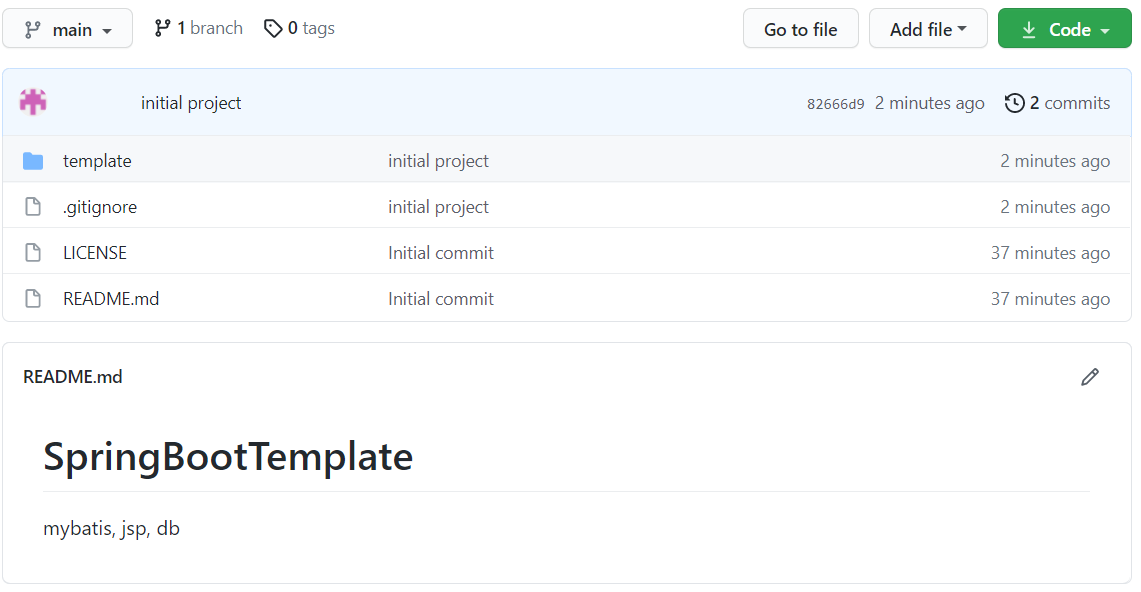Open LICENSE row's Initial commit message

[440, 253]
